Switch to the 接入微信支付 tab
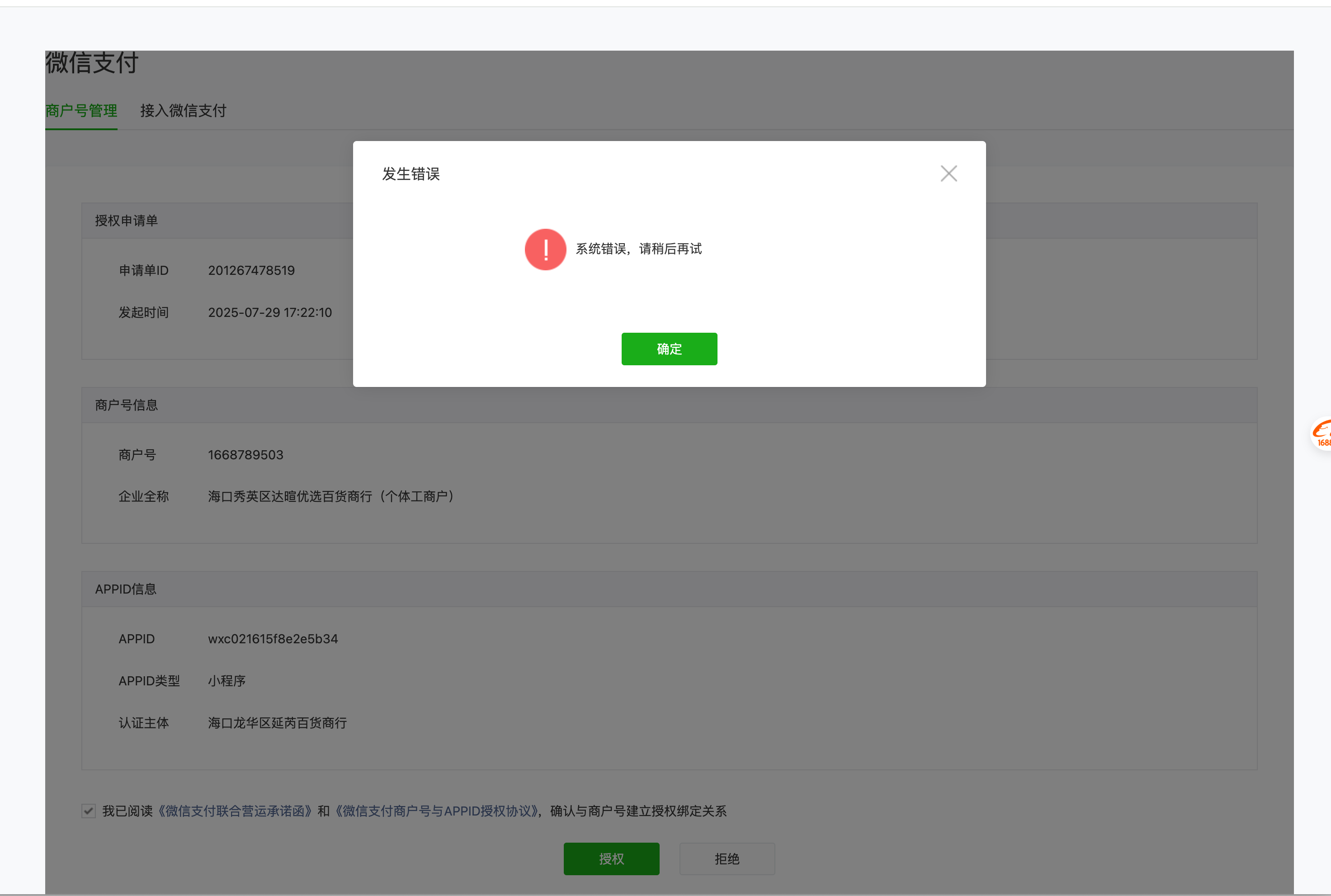Image resolution: width=1331 pixels, height=896 pixels. pyautogui.click(x=183, y=111)
